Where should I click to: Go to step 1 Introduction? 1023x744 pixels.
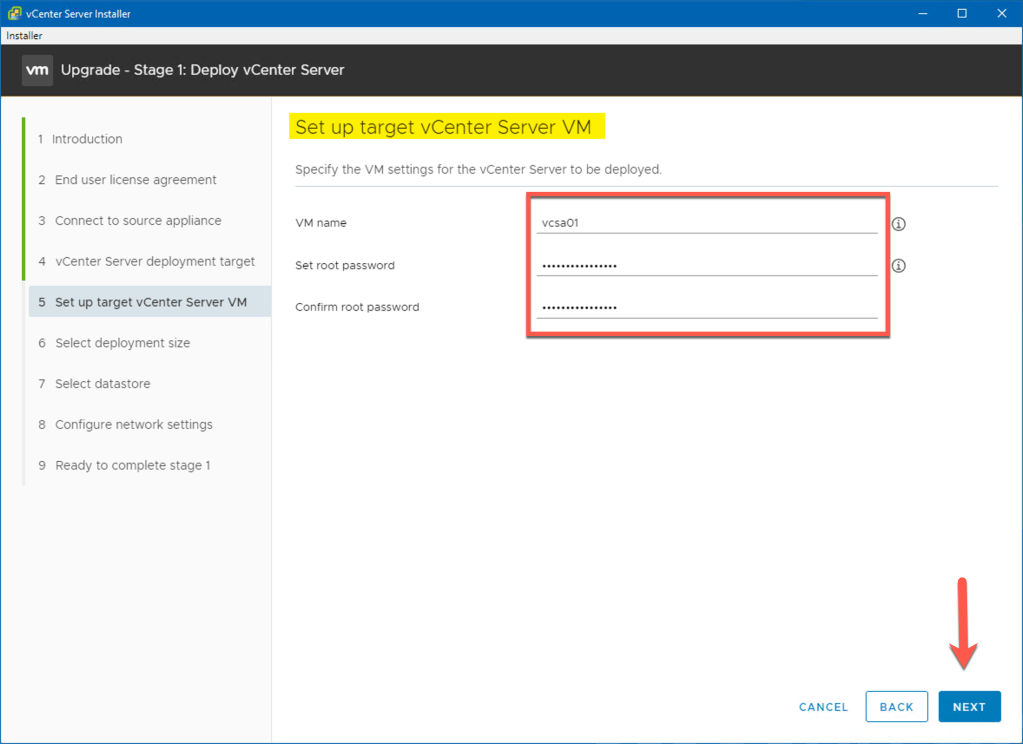point(87,139)
